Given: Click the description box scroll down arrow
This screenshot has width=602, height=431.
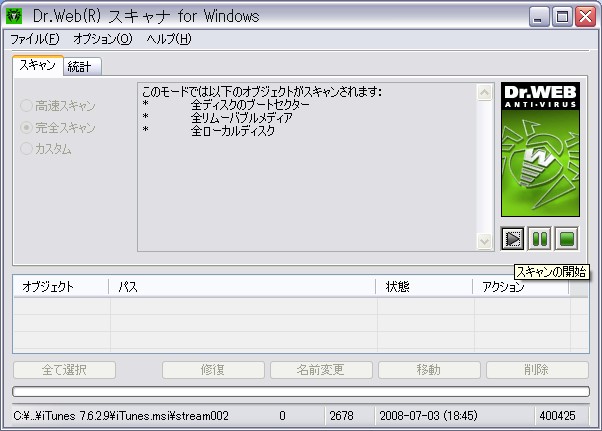Looking at the screenshot, I should click(x=485, y=241).
